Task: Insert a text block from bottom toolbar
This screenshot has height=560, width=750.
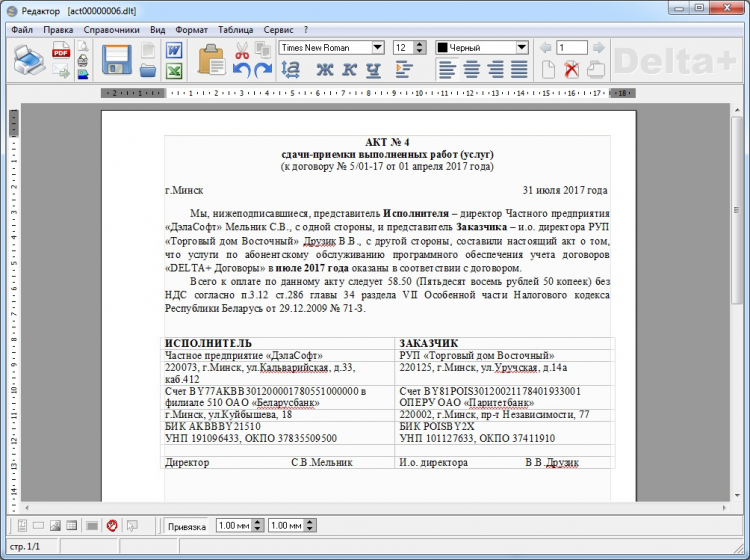Action: point(22,526)
